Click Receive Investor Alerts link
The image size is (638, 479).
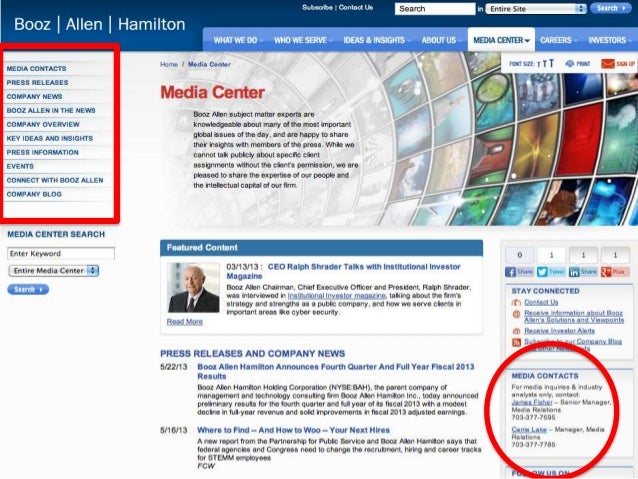point(559,331)
